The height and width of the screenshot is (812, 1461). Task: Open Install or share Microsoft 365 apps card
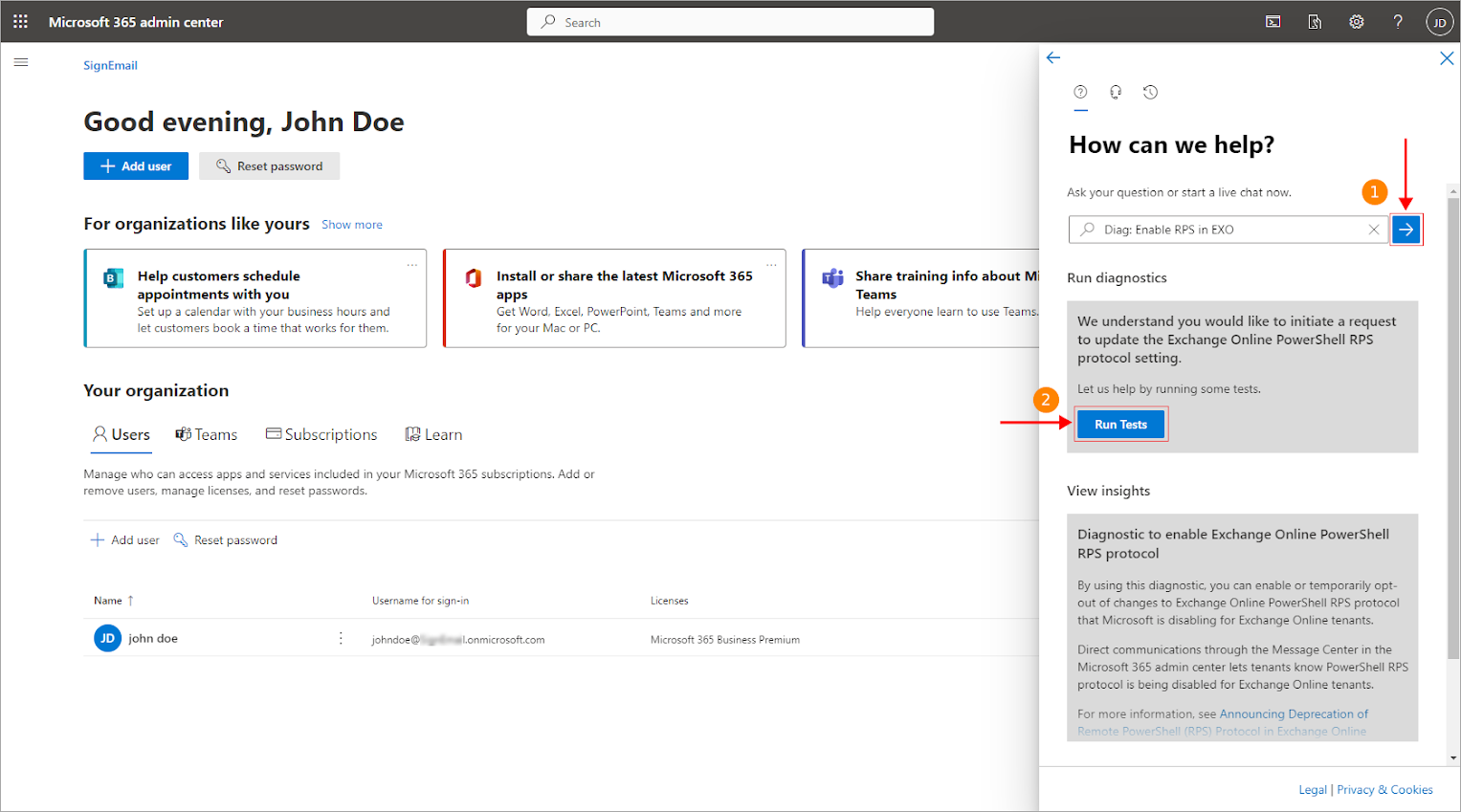[614, 298]
